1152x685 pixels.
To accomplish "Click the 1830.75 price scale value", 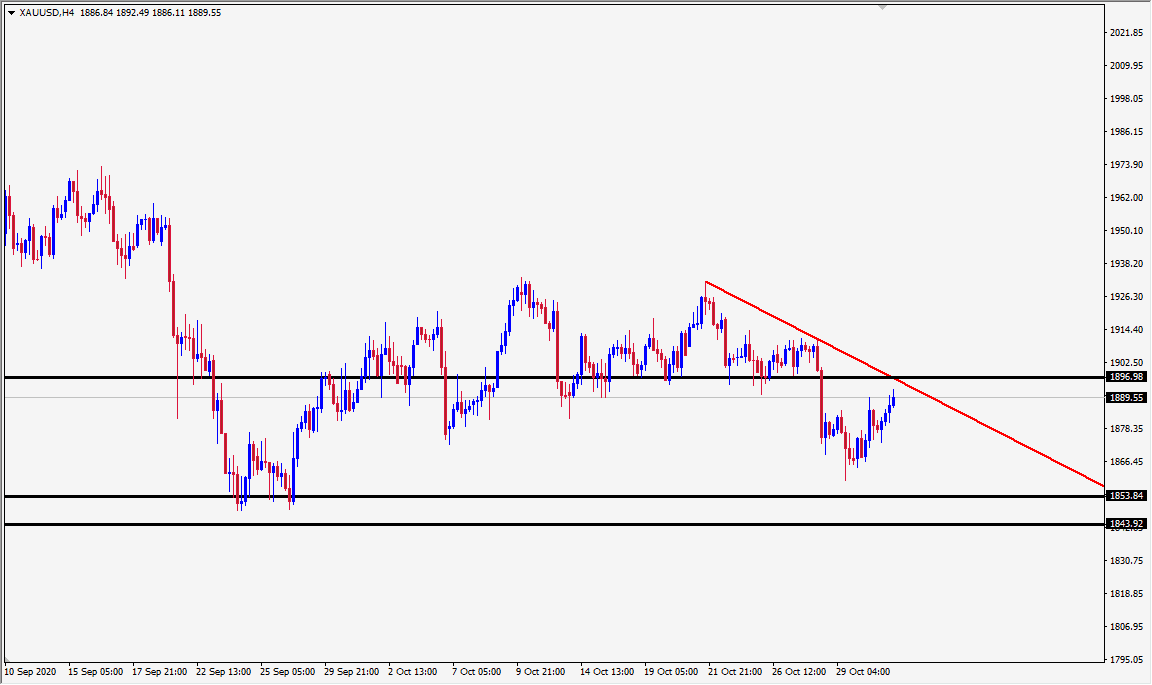I will click(x=1126, y=560).
